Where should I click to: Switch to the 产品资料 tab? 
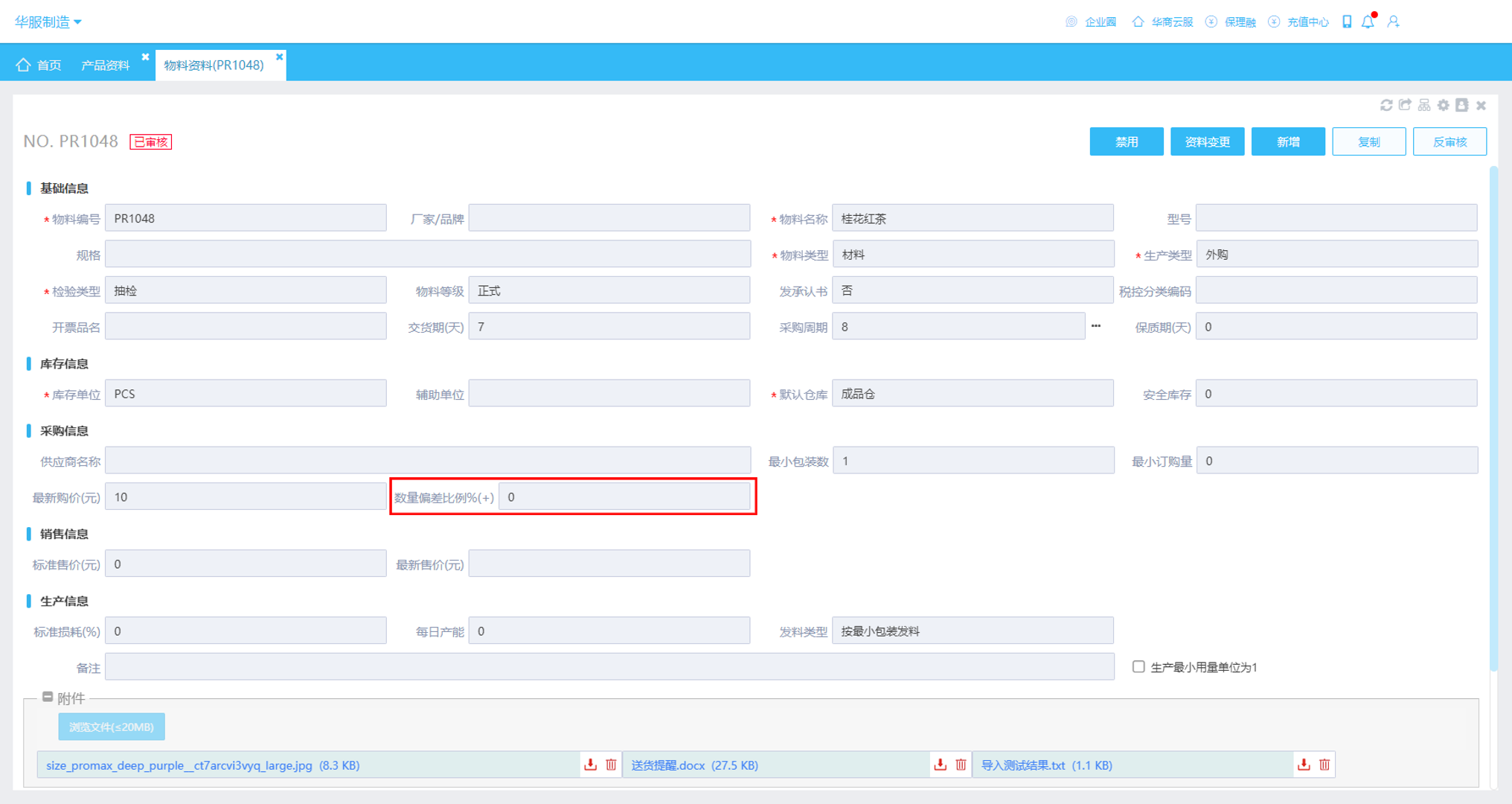pyautogui.click(x=105, y=65)
